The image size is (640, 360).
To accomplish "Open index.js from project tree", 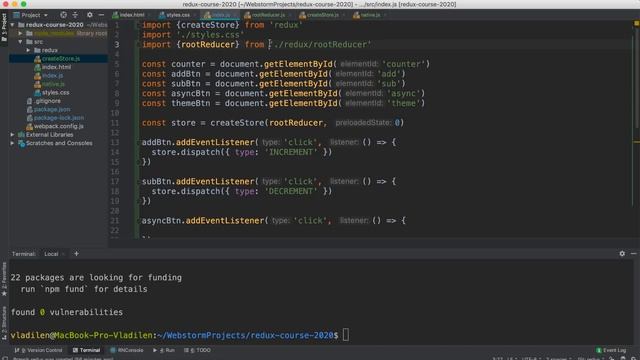I will tap(52, 76).
